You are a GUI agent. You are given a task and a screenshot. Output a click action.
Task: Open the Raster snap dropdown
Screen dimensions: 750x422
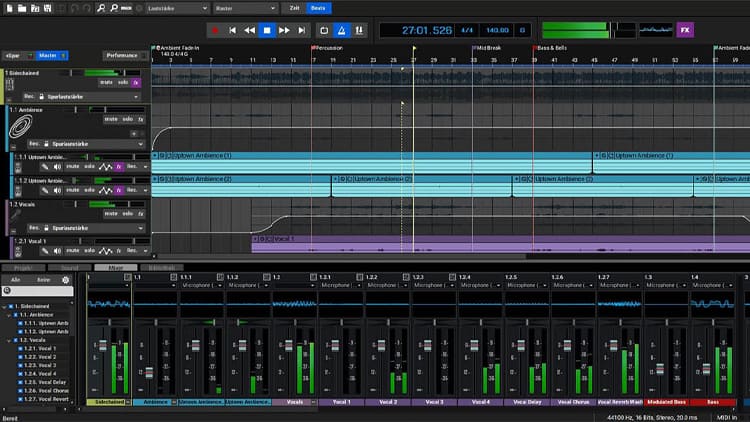(245, 8)
